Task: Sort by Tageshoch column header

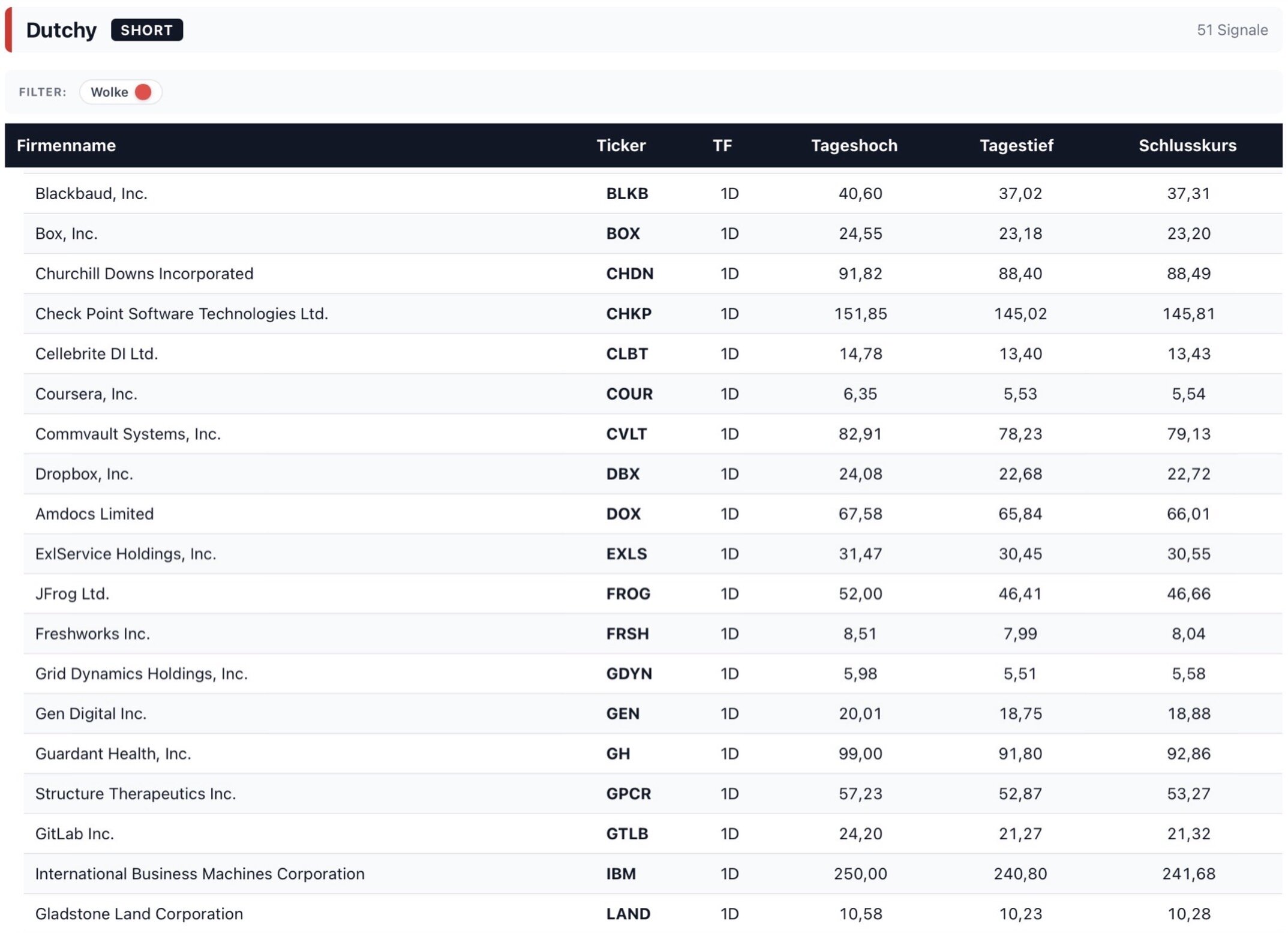Action: point(854,145)
